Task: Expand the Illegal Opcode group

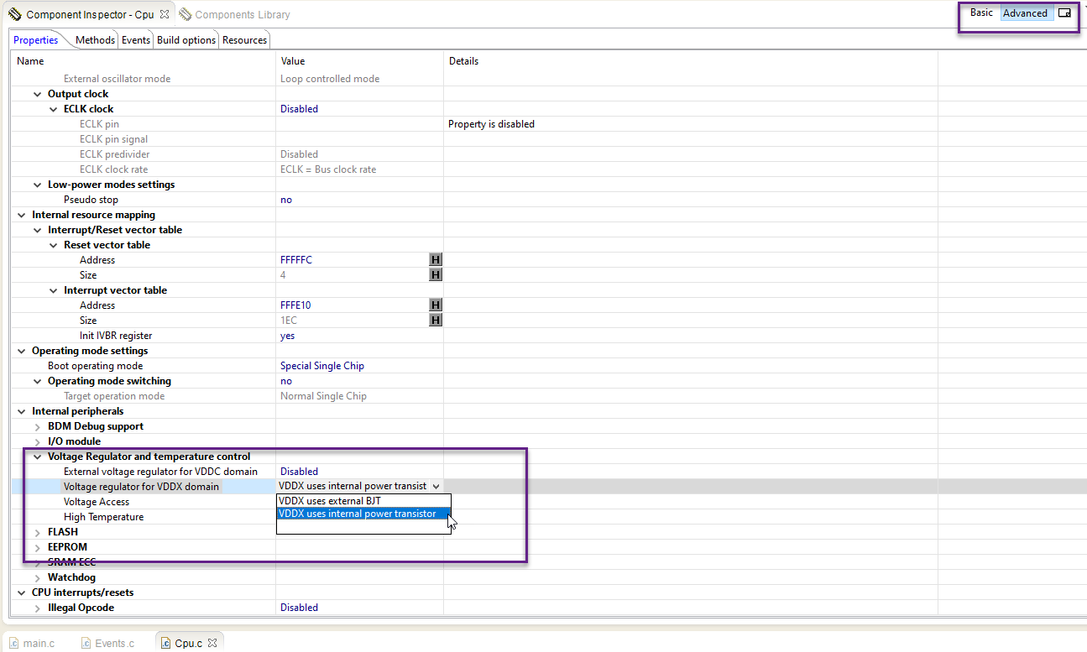Action: click(x=37, y=608)
